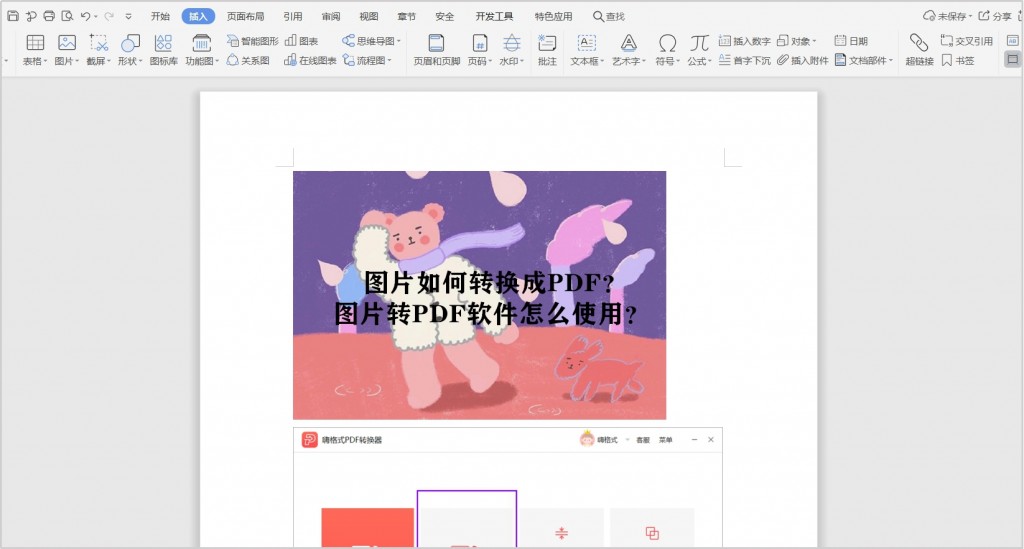The width and height of the screenshot is (1024, 549).
Task: Click the 嗨格式 user avatar in embedded screenshot
Action: [587, 439]
